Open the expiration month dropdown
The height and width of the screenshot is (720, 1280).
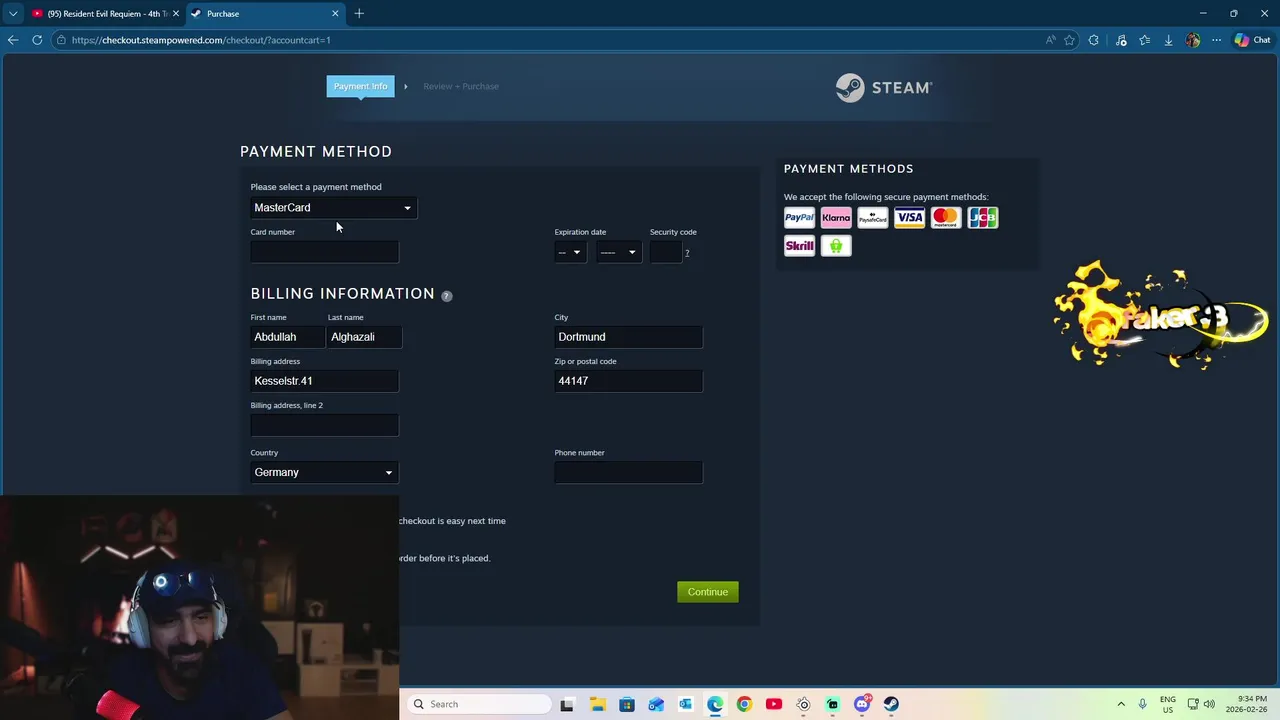pyautogui.click(x=569, y=252)
